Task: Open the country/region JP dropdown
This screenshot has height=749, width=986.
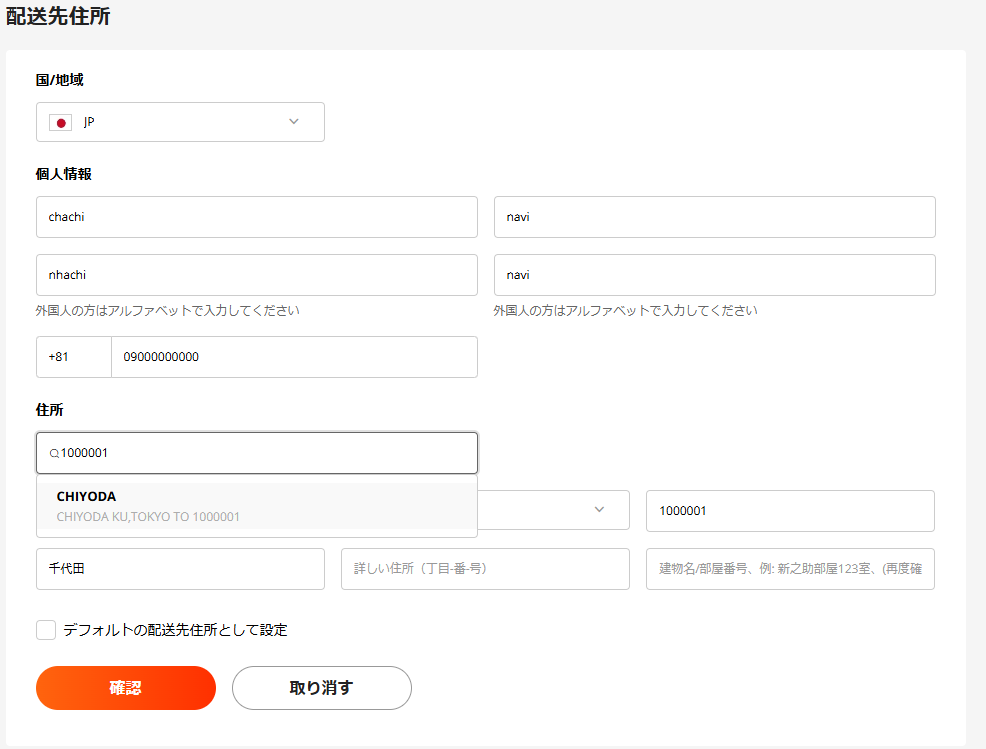Action: [x=180, y=122]
